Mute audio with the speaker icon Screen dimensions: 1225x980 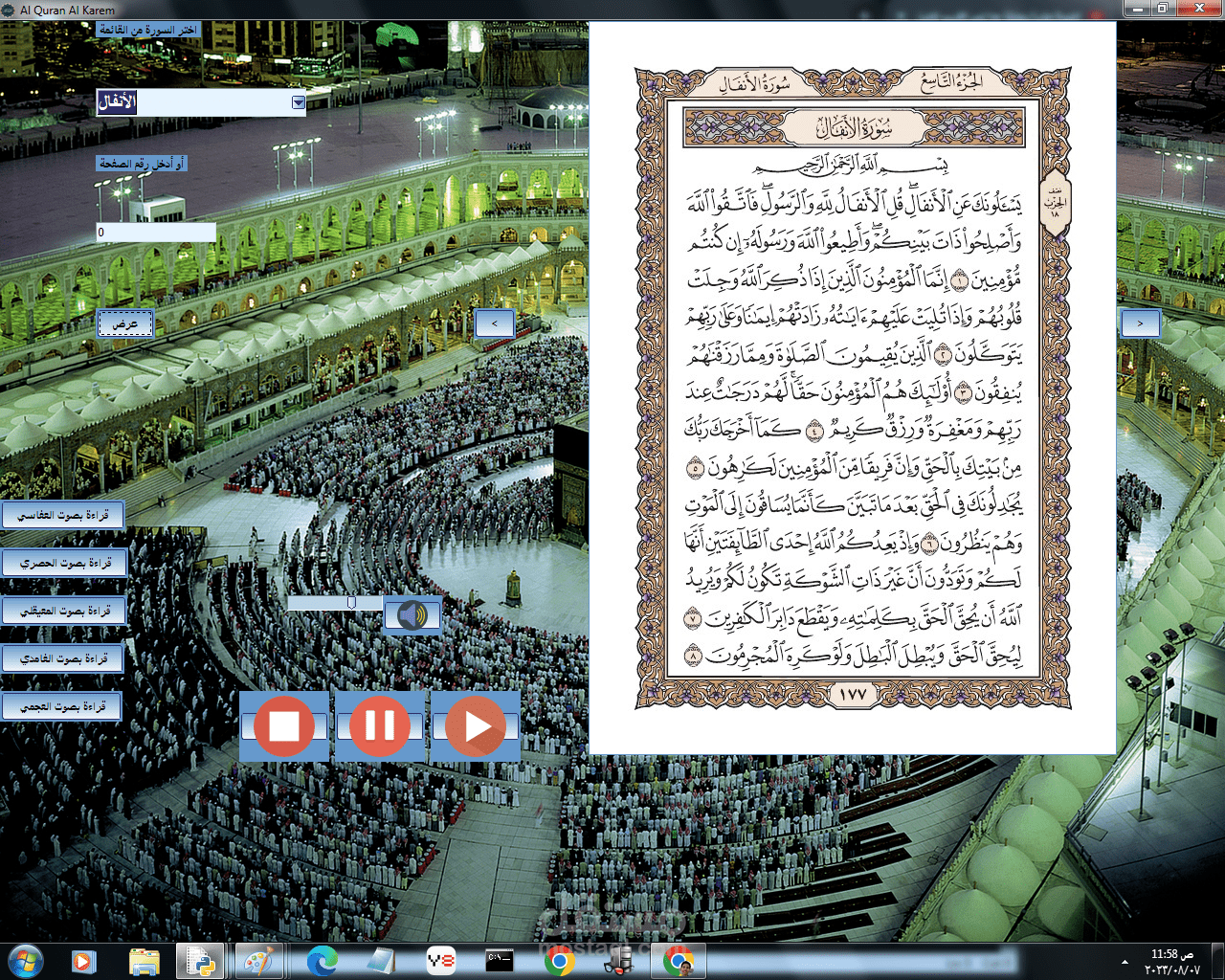412,614
